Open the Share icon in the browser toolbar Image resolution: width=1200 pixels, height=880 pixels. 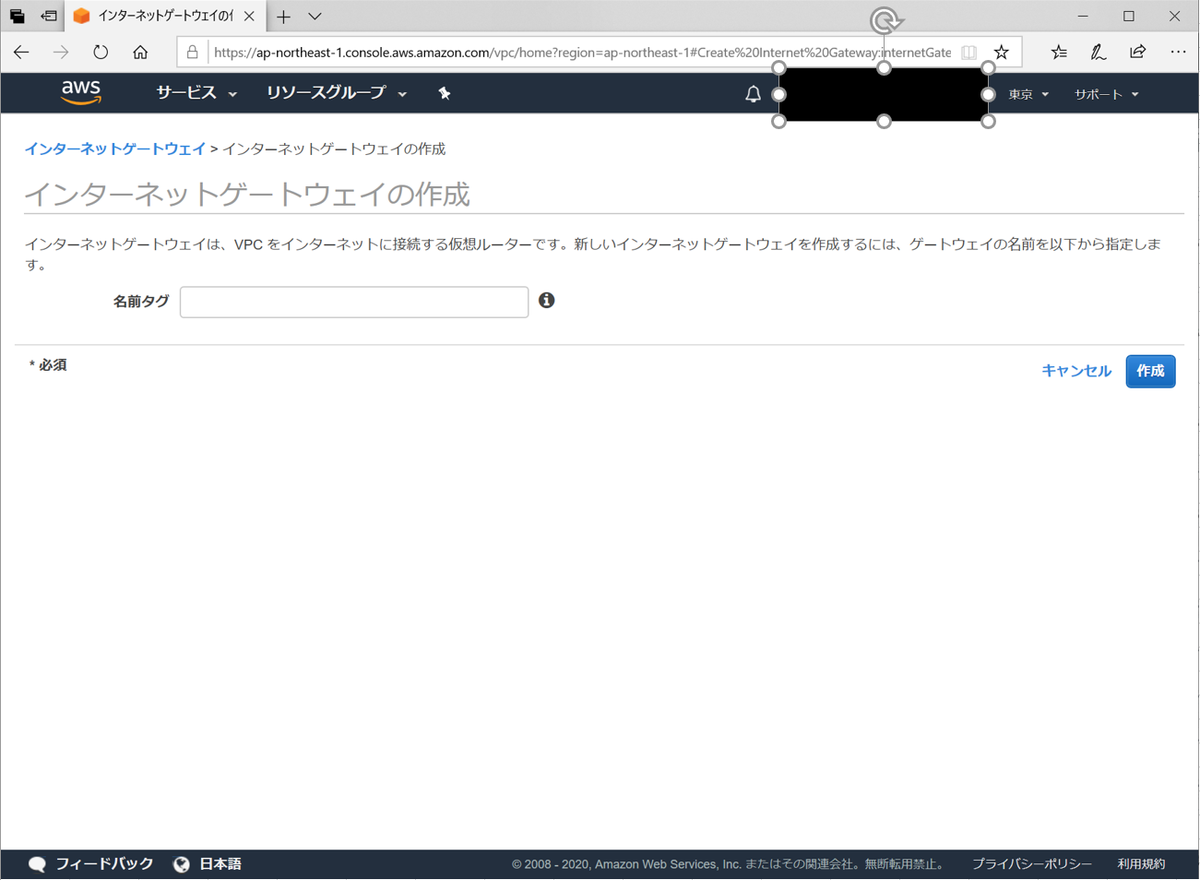pyautogui.click(x=1137, y=51)
